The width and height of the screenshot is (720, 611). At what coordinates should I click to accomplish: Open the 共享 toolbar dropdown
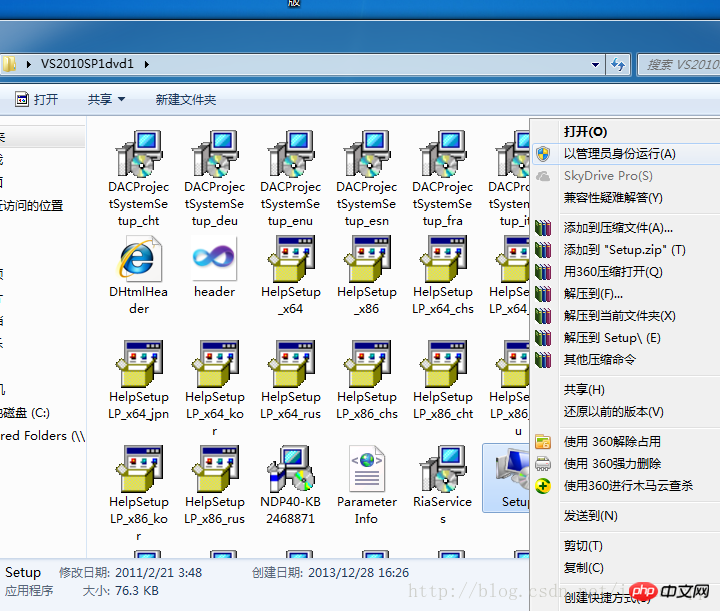point(106,99)
